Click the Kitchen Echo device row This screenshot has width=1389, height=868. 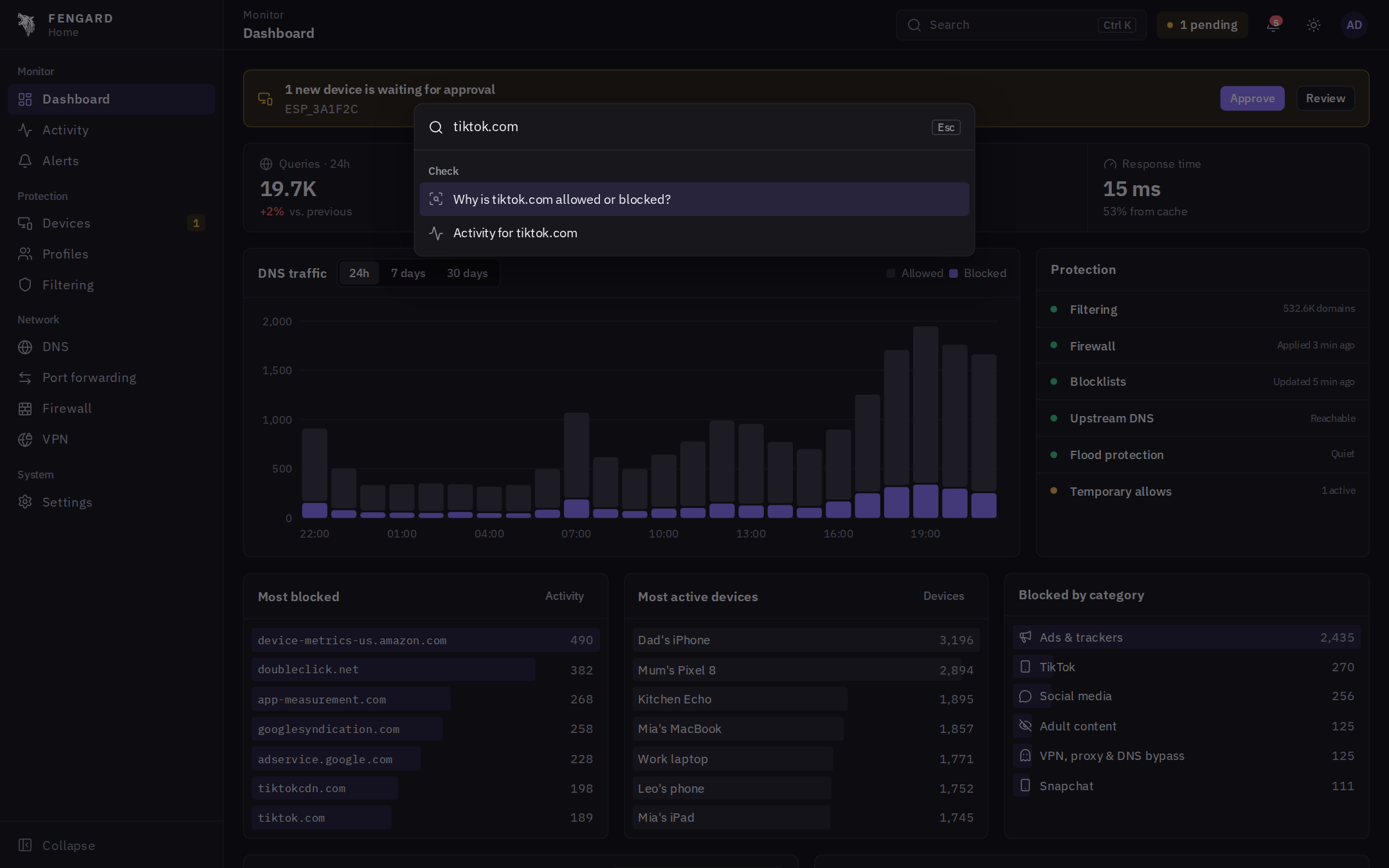coord(806,699)
